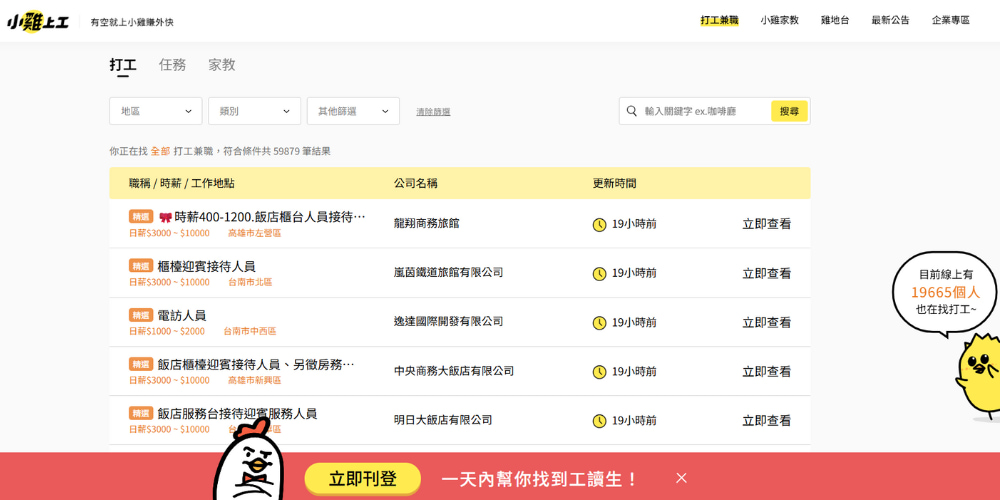Click clock icon in 龍翔商務旅館 row
The image size is (1000, 500).
(x=600, y=224)
